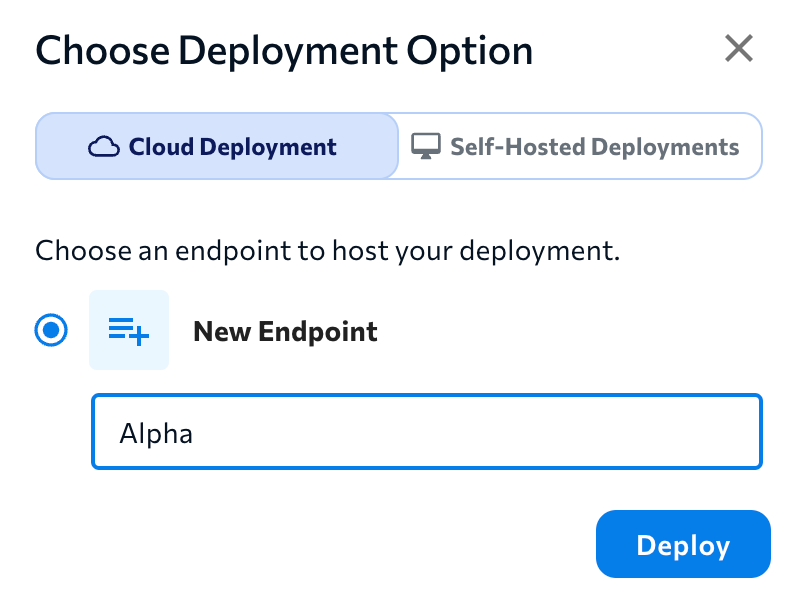The height and width of the screenshot is (594, 798).
Task: Click the New Endpoint list-plus icon
Action: [x=129, y=331]
